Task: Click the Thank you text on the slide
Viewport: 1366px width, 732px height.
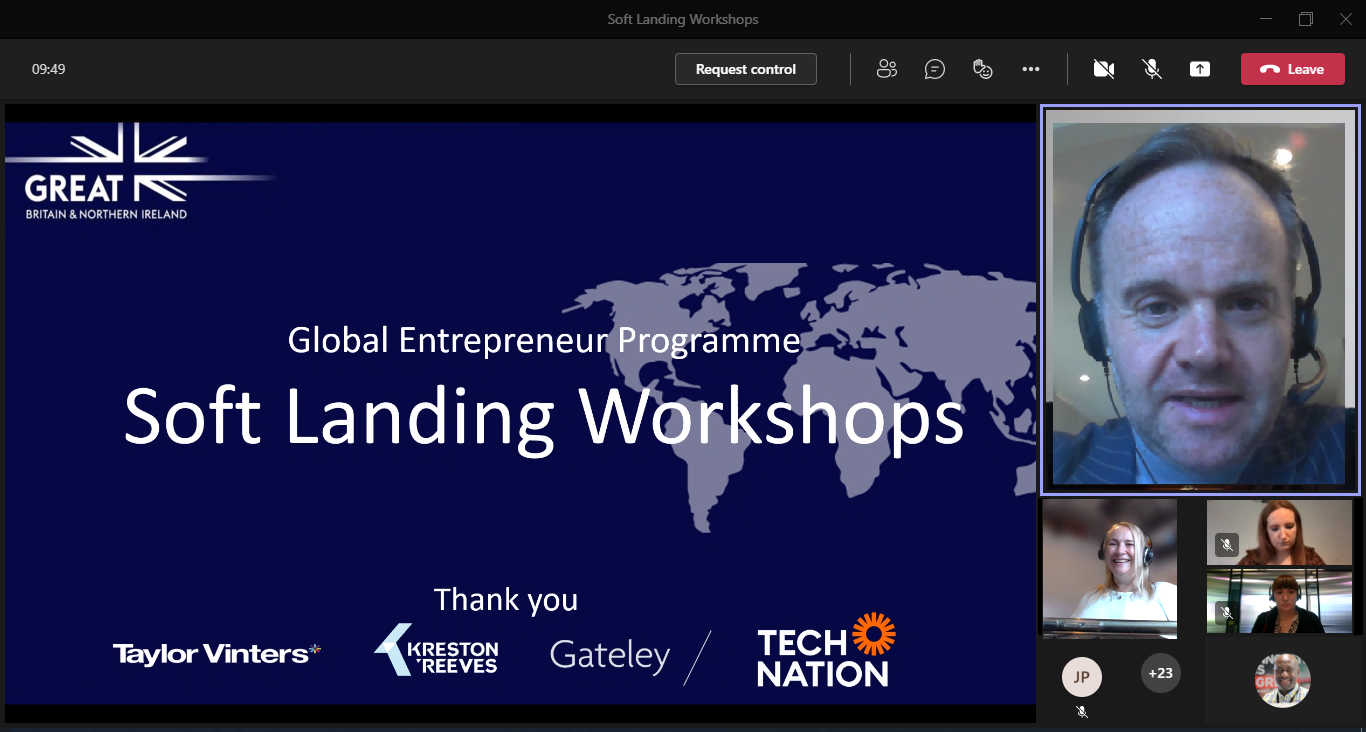Action: tap(506, 600)
